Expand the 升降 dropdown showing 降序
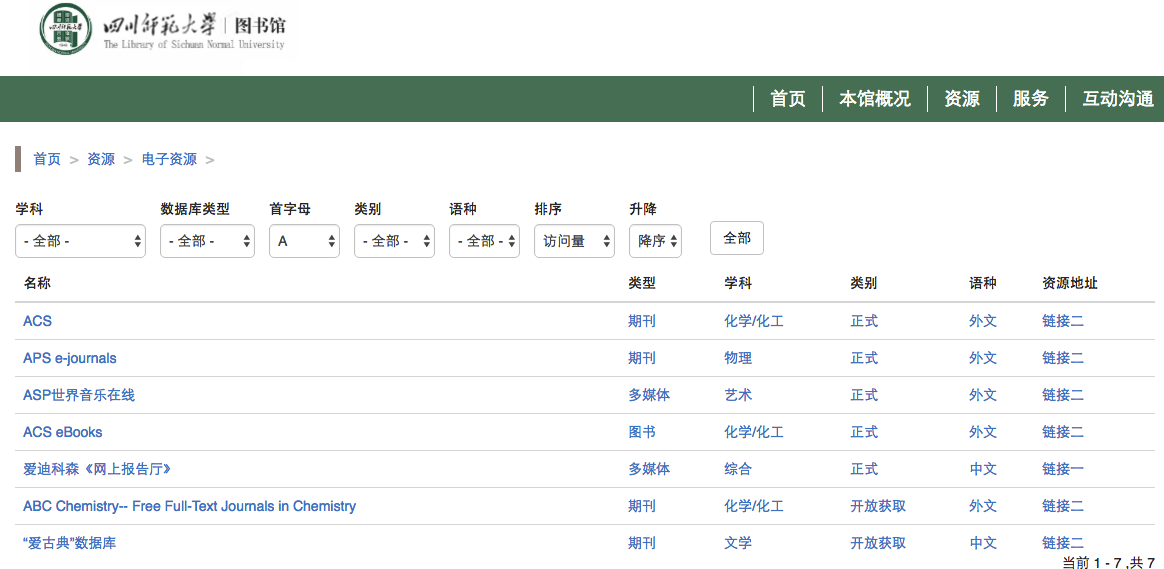This screenshot has width=1164, height=569. [655, 241]
